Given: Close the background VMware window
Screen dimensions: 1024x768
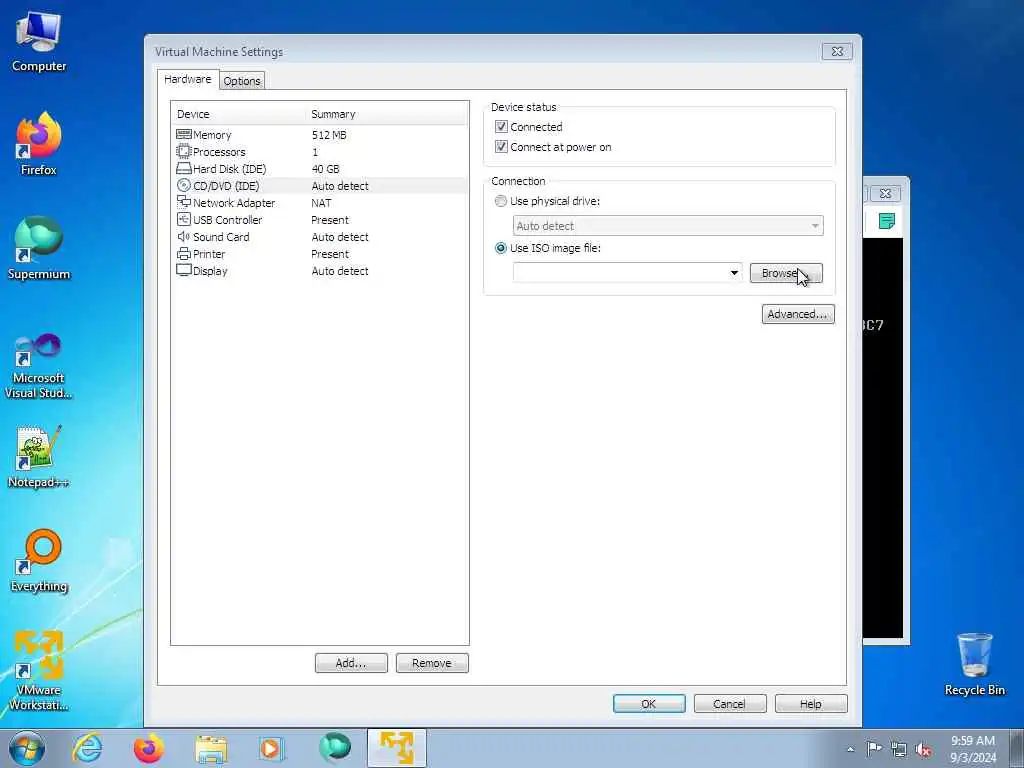Looking at the screenshot, I should [885, 193].
